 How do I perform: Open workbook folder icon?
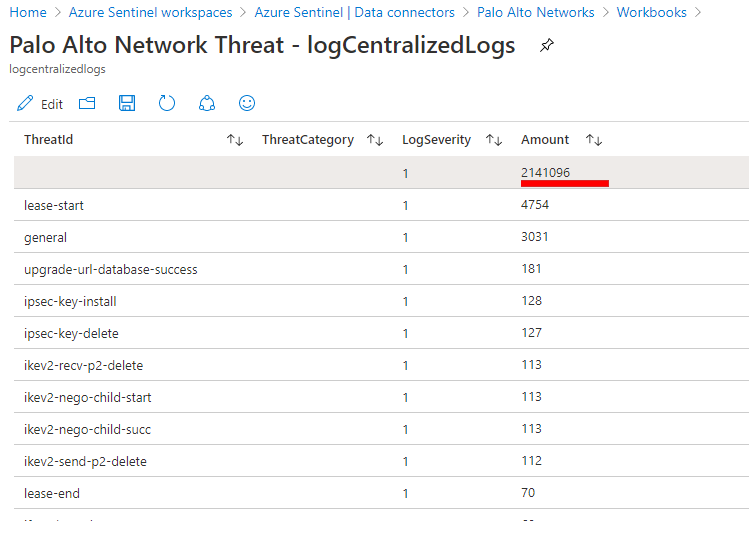87,103
